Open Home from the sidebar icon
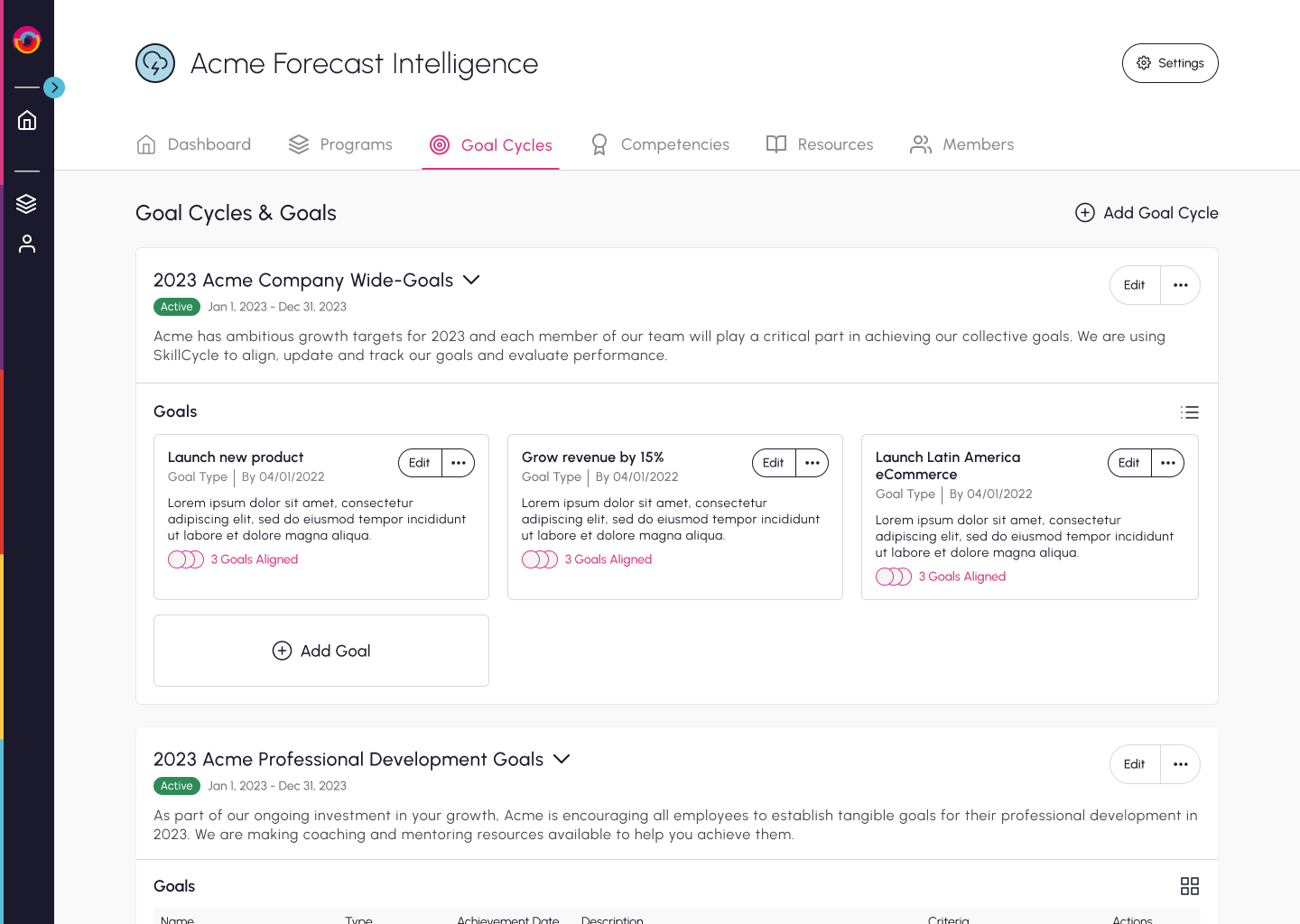The width and height of the screenshot is (1300, 924). pos(27,120)
